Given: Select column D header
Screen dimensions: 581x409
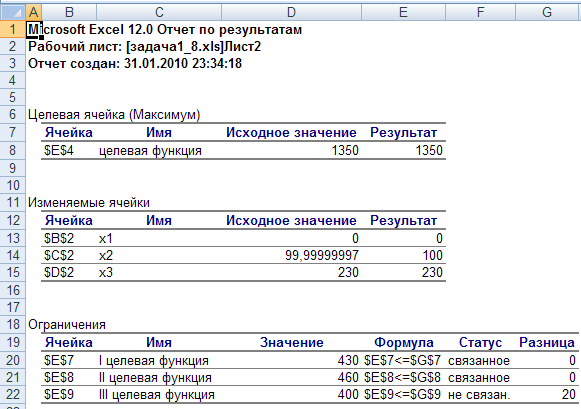Looking at the screenshot, I should [291, 12].
